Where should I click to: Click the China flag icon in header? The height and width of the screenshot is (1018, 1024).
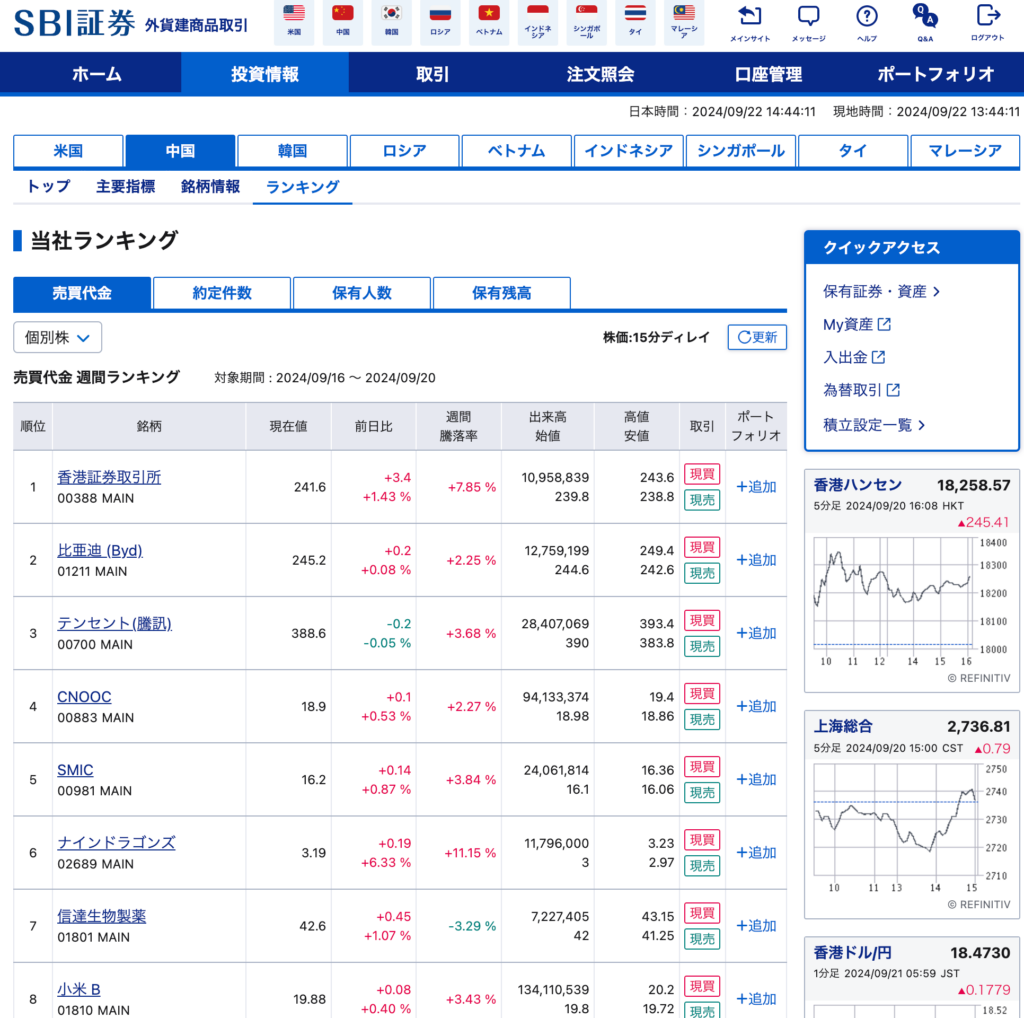click(x=342, y=13)
